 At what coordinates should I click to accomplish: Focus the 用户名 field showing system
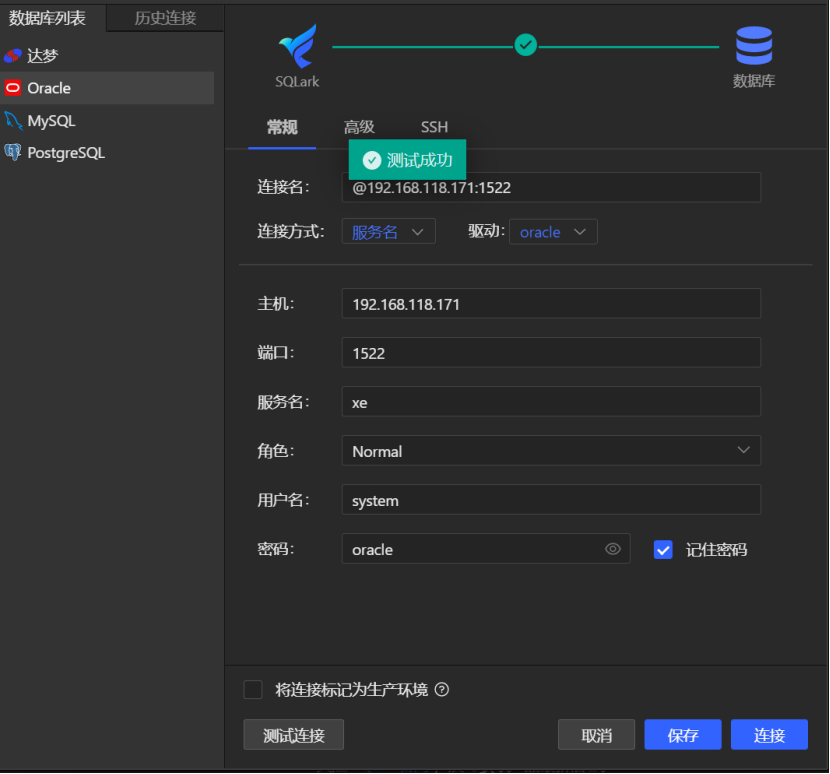551,500
